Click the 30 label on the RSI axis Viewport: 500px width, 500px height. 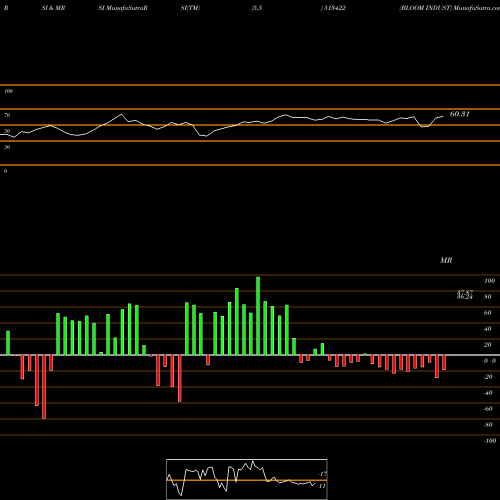pyautogui.click(x=7, y=147)
